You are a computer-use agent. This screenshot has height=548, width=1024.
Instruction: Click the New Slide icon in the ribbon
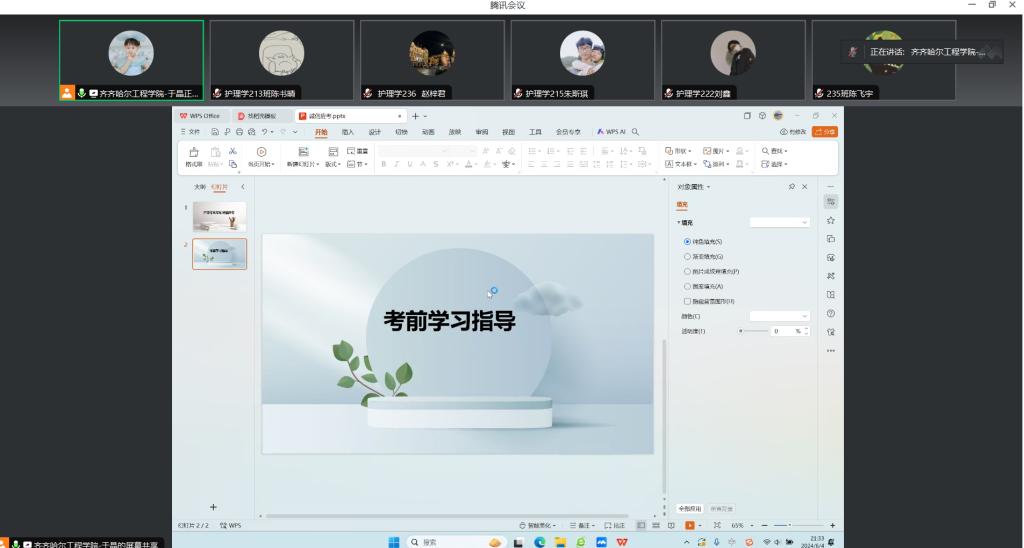(x=304, y=152)
